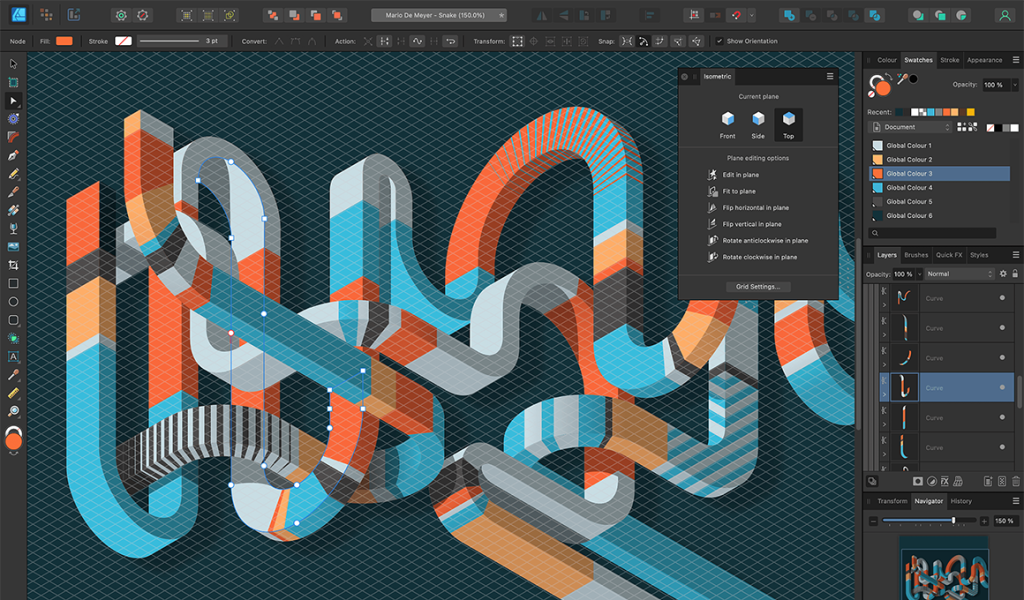1024x600 pixels.
Task: Switch to the Quick FX tab
Action: (x=948, y=255)
